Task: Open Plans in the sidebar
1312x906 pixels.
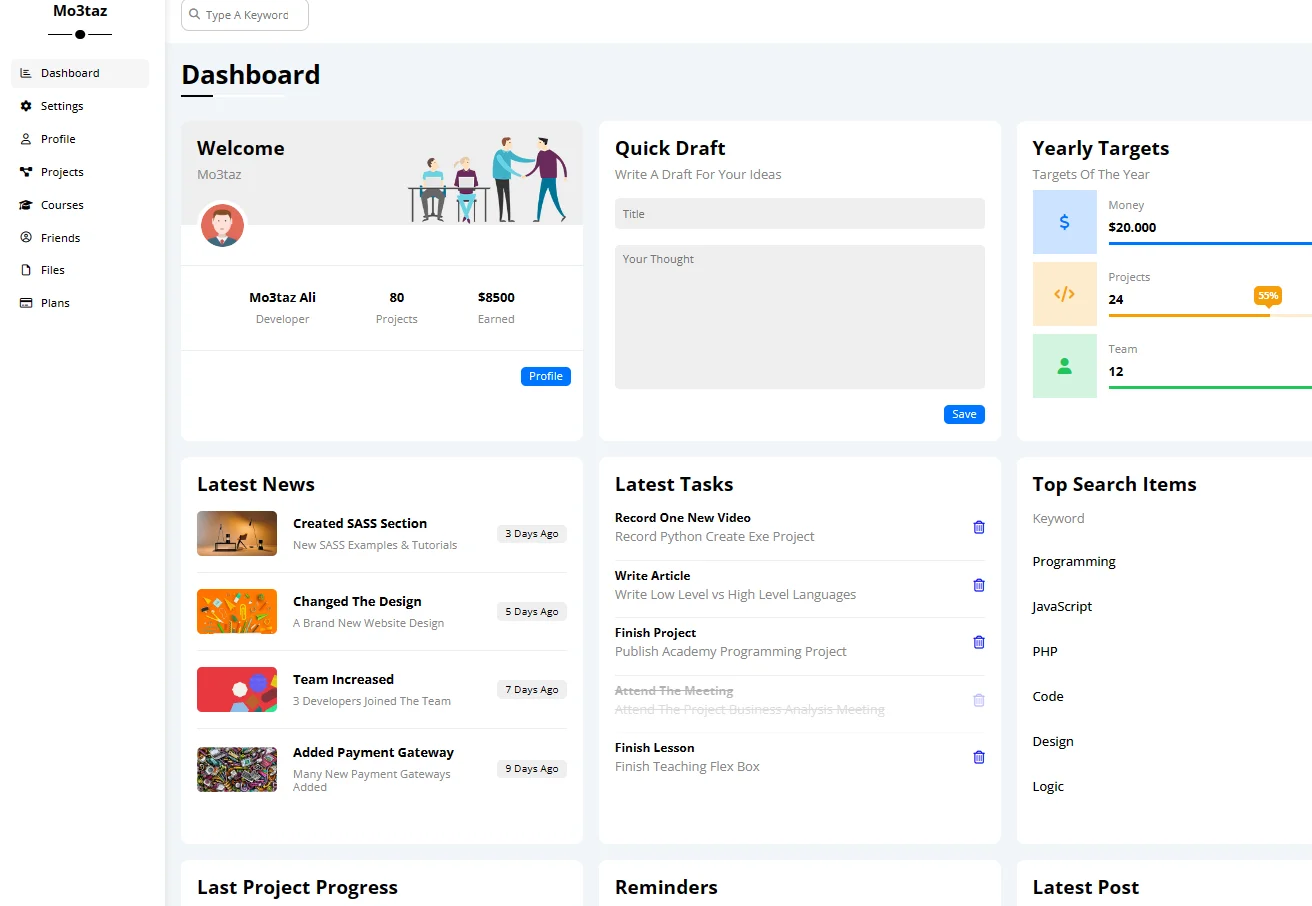Action: pyautogui.click(x=80, y=303)
